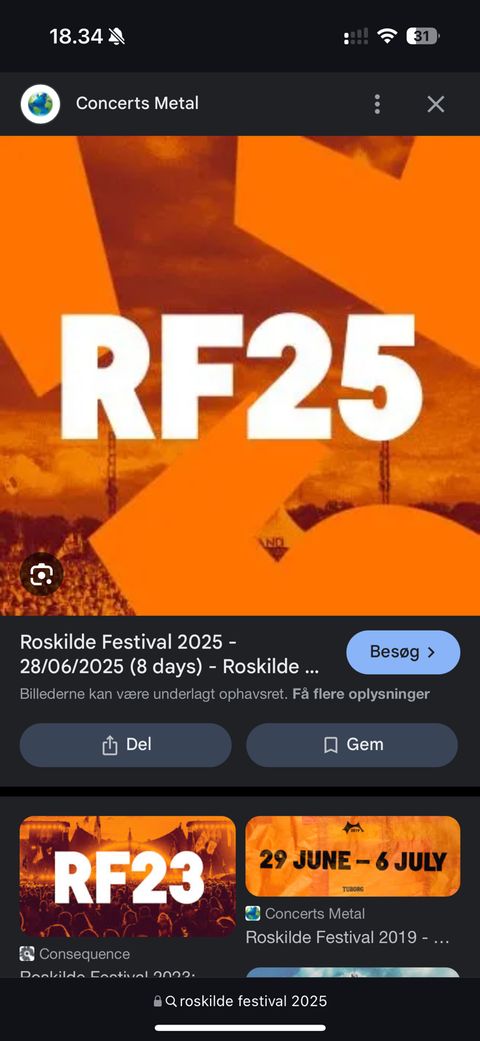Tap the Del share button
The width and height of the screenshot is (480, 1041).
[125, 745]
